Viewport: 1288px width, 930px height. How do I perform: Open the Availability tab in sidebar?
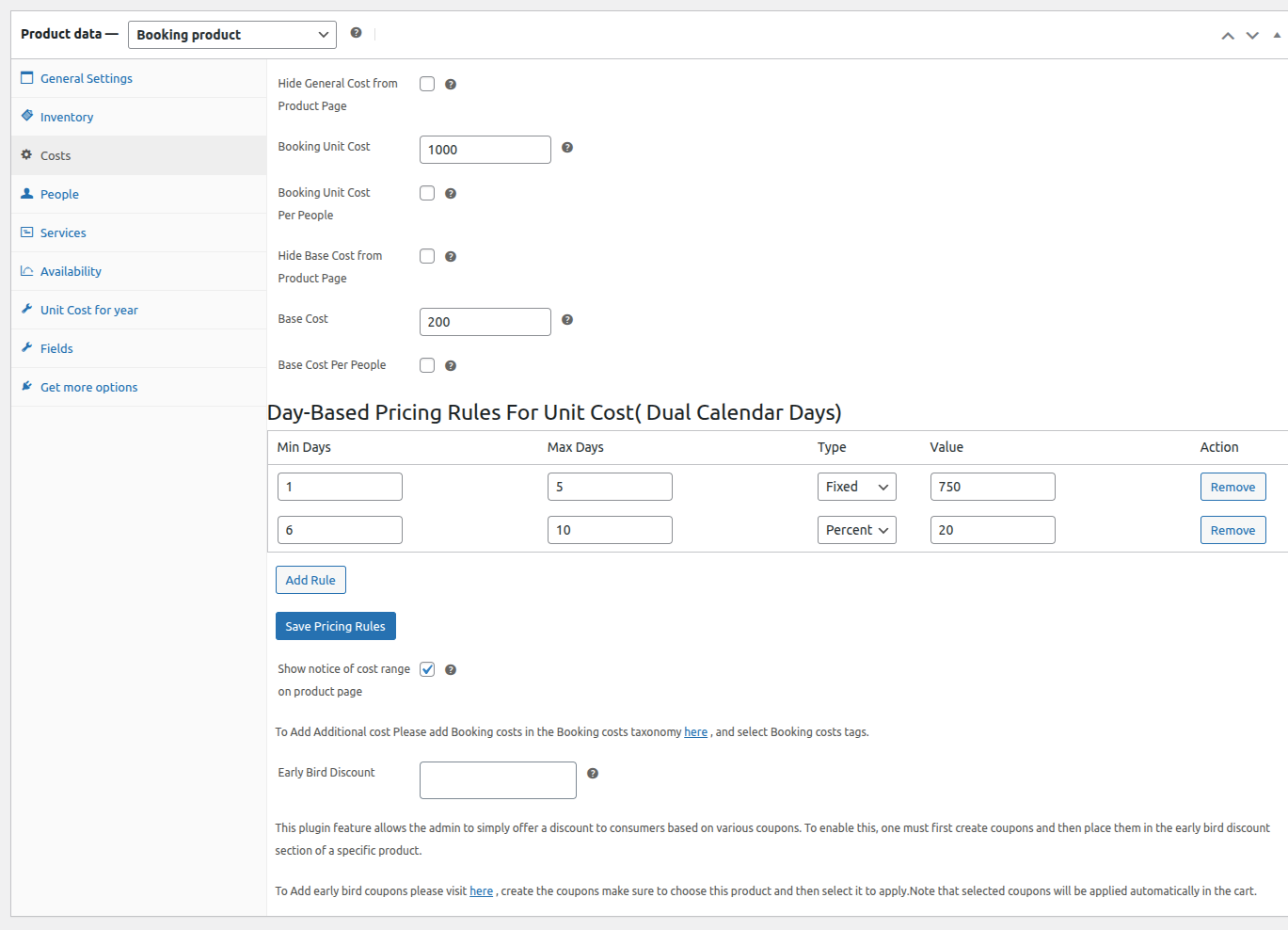pos(71,271)
